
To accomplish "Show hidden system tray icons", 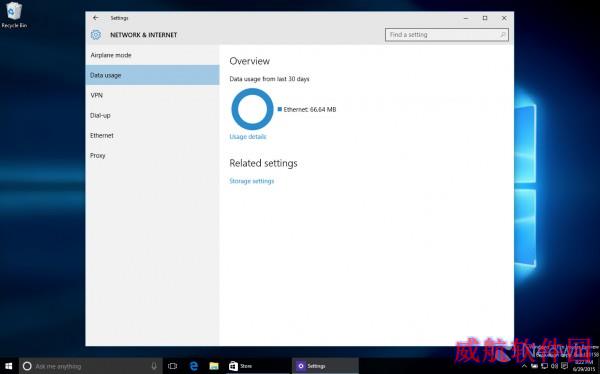I will [x=524, y=366].
